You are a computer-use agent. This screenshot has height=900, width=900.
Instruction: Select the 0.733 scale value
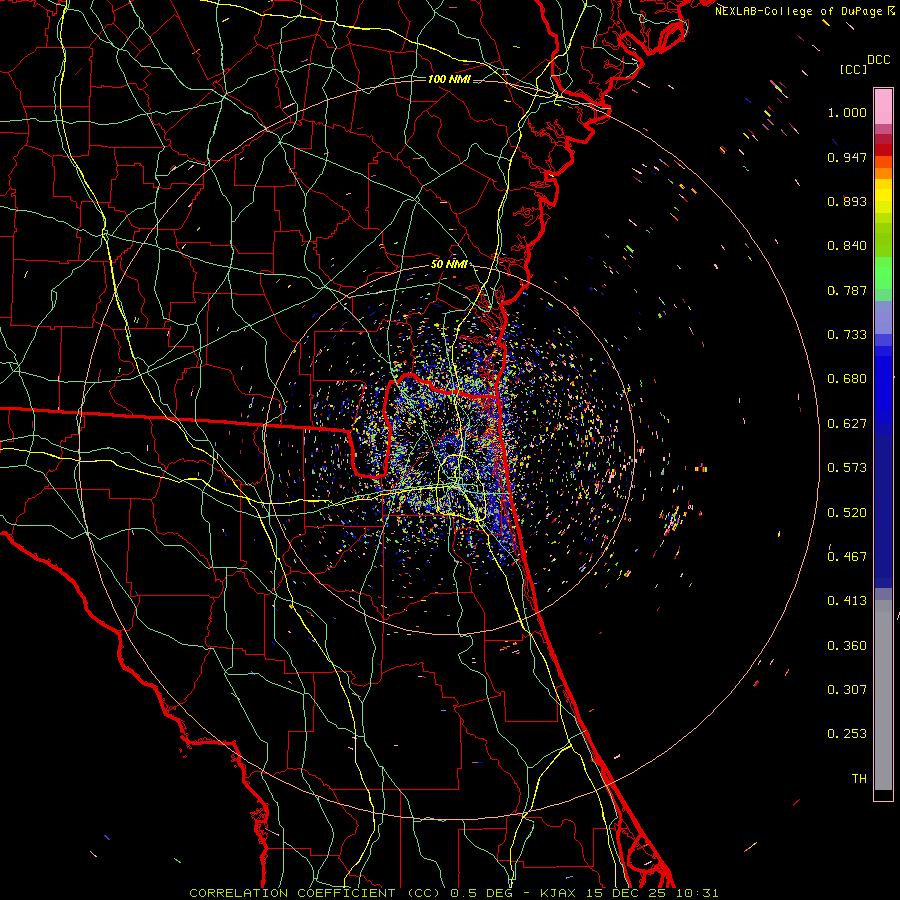click(x=847, y=335)
